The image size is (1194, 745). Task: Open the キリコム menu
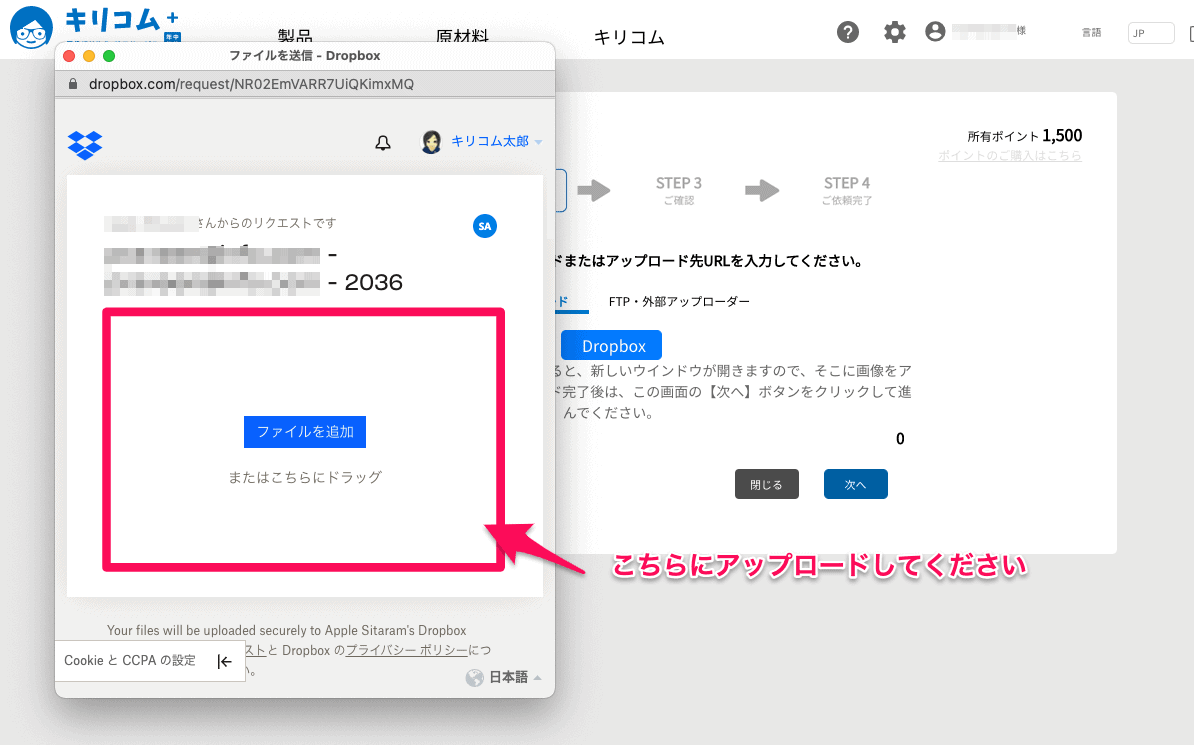[629, 37]
